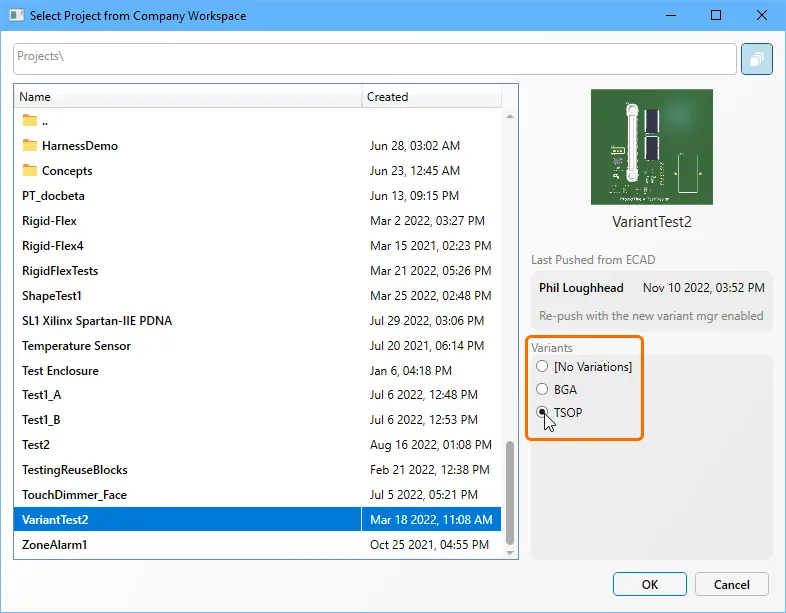Image resolution: width=786 pixels, height=613 pixels.
Task: Click the copy-windows icon beside path field
Action: pyautogui.click(x=756, y=59)
